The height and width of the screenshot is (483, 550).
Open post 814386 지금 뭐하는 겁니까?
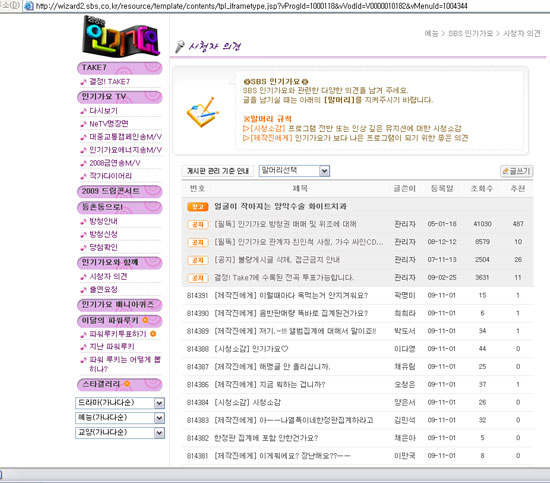pyautogui.click(x=269, y=385)
